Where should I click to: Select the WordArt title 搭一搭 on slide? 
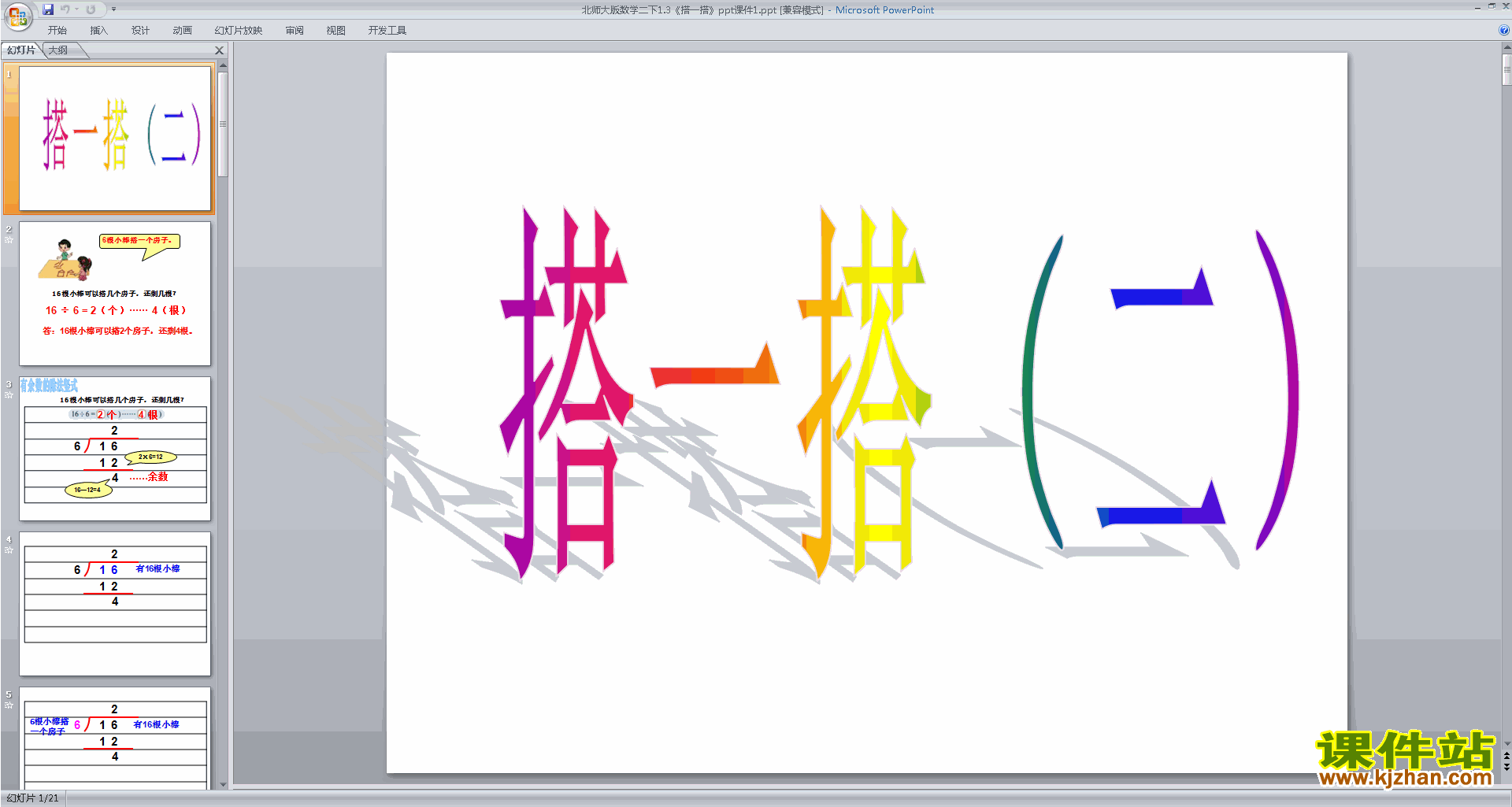click(715, 394)
